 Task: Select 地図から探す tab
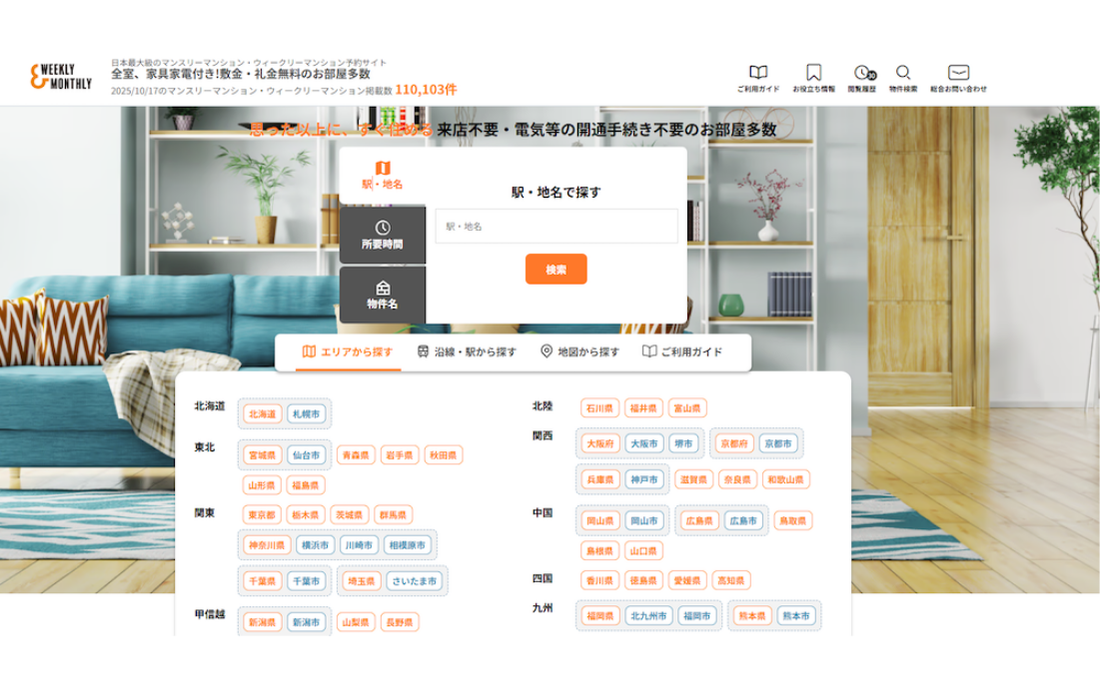coord(580,352)
